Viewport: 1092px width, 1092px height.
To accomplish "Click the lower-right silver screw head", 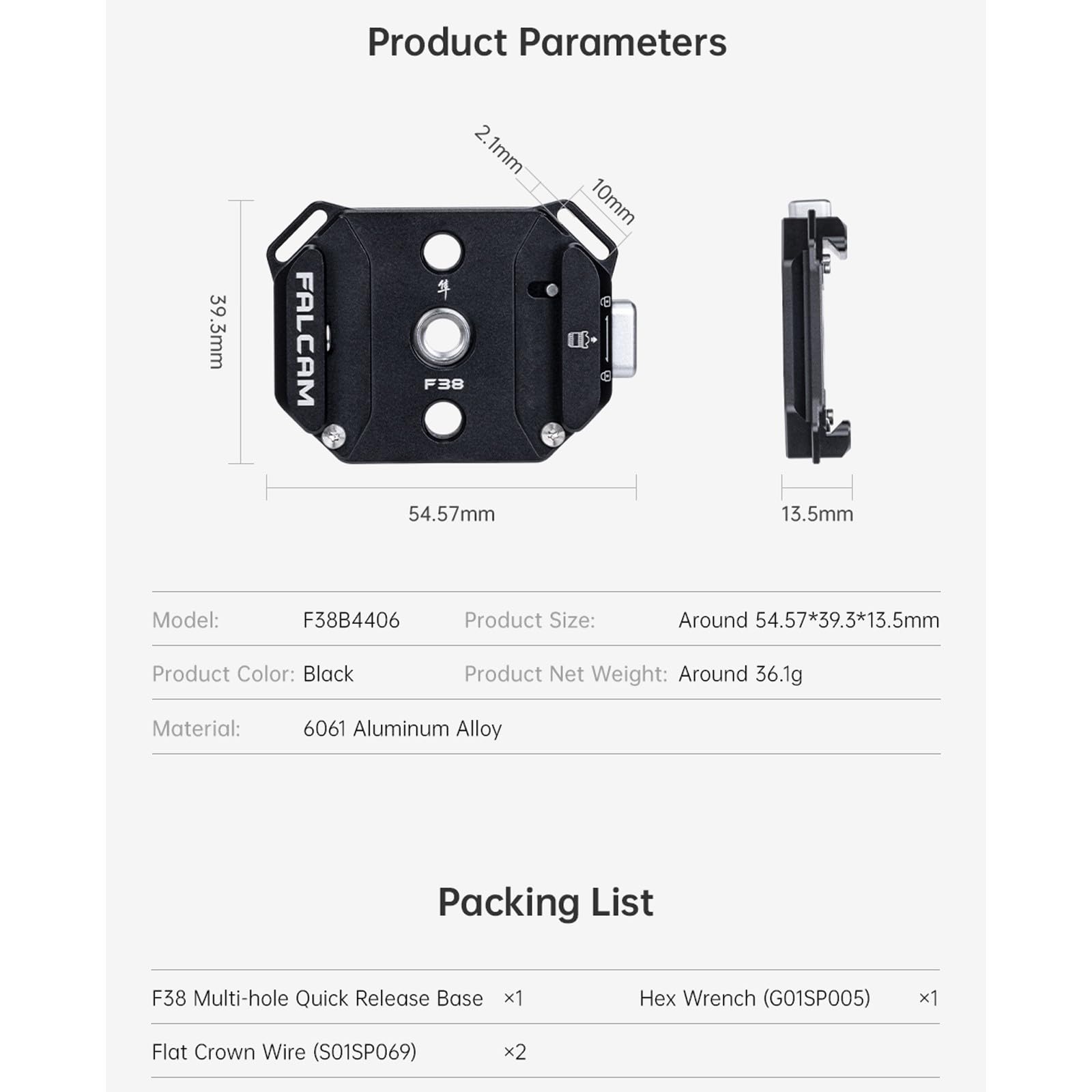I will tap(552, 433).
